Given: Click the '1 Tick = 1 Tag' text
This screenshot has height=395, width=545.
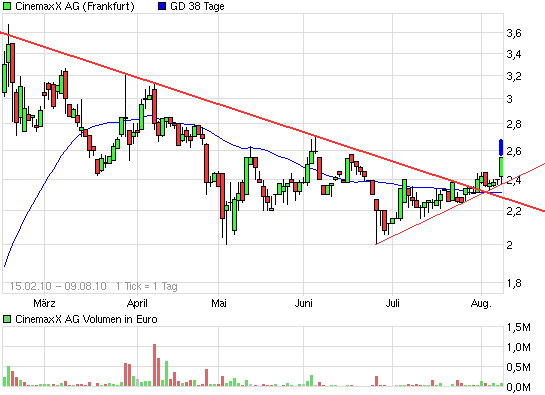Looking at the screenshot, I should 147,286.
